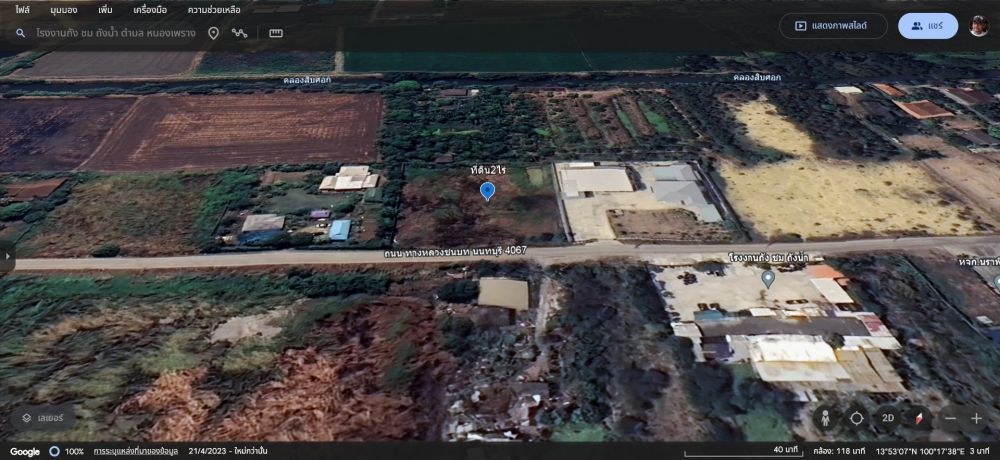Viewport: 1000px width, 460px height.
Task: Select the add placemark pin tool
Action: tap(213, 33)
